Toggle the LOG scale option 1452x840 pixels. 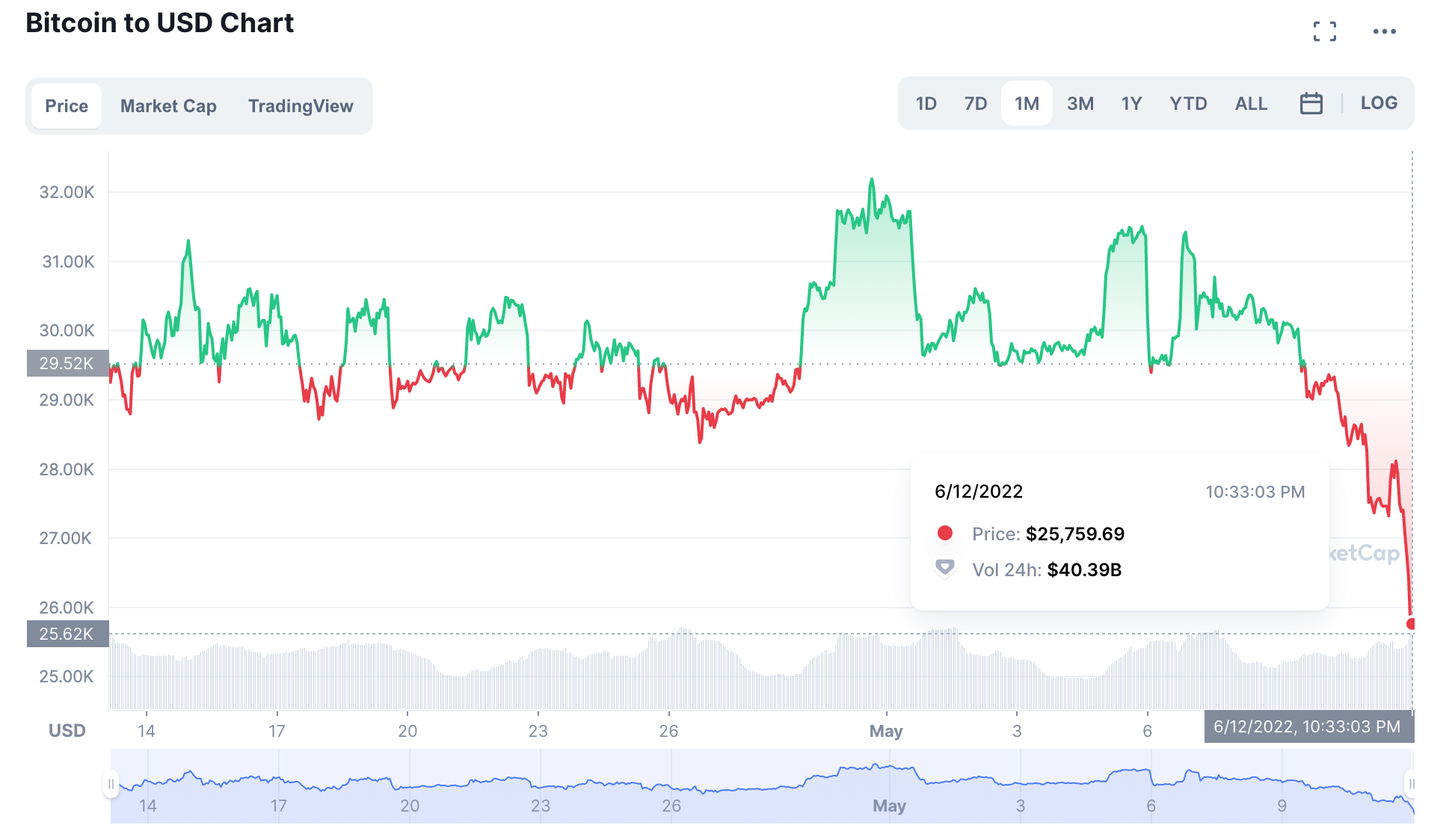click(1379, 103)
